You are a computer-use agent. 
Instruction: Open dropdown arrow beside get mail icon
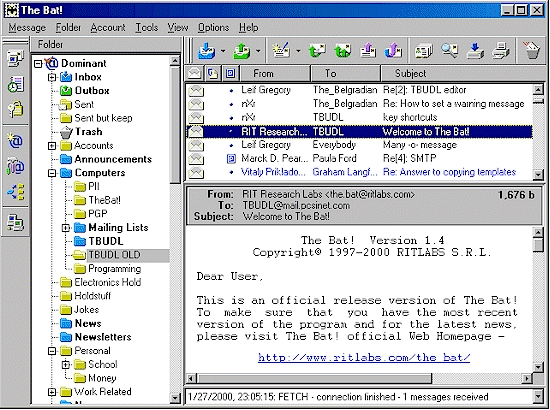click(x=223, y=51)
